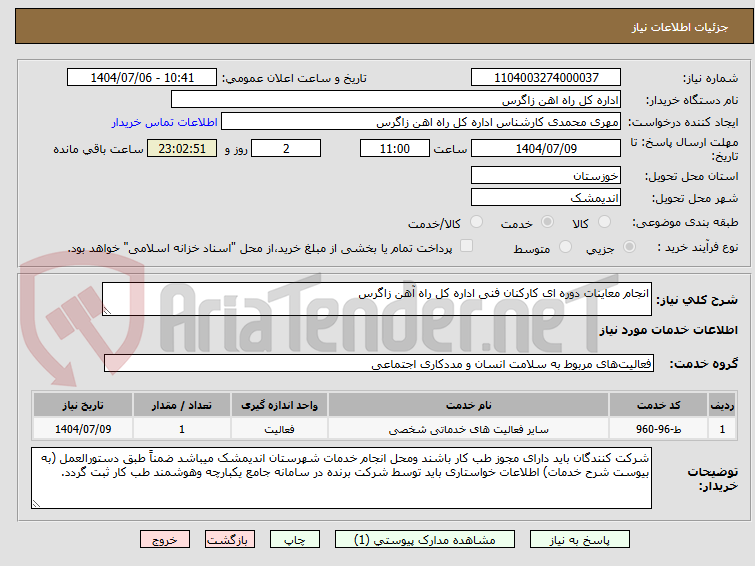755x566 pixels.
Task: Click the deadline date field 1404/07/09
Action: click(x=546, y=148)
